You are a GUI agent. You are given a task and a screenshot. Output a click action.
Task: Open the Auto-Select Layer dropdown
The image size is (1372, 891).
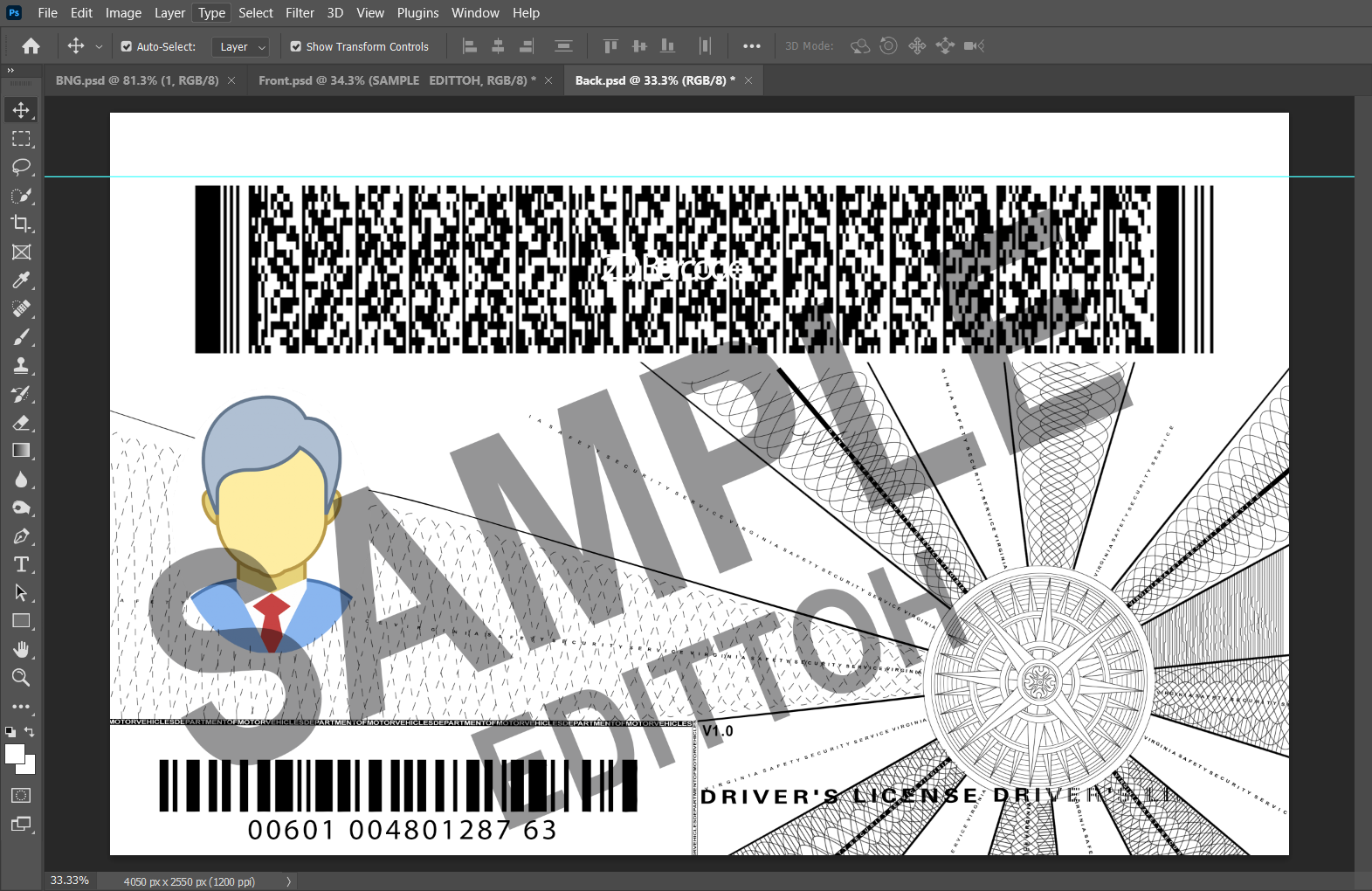[240, 47]
